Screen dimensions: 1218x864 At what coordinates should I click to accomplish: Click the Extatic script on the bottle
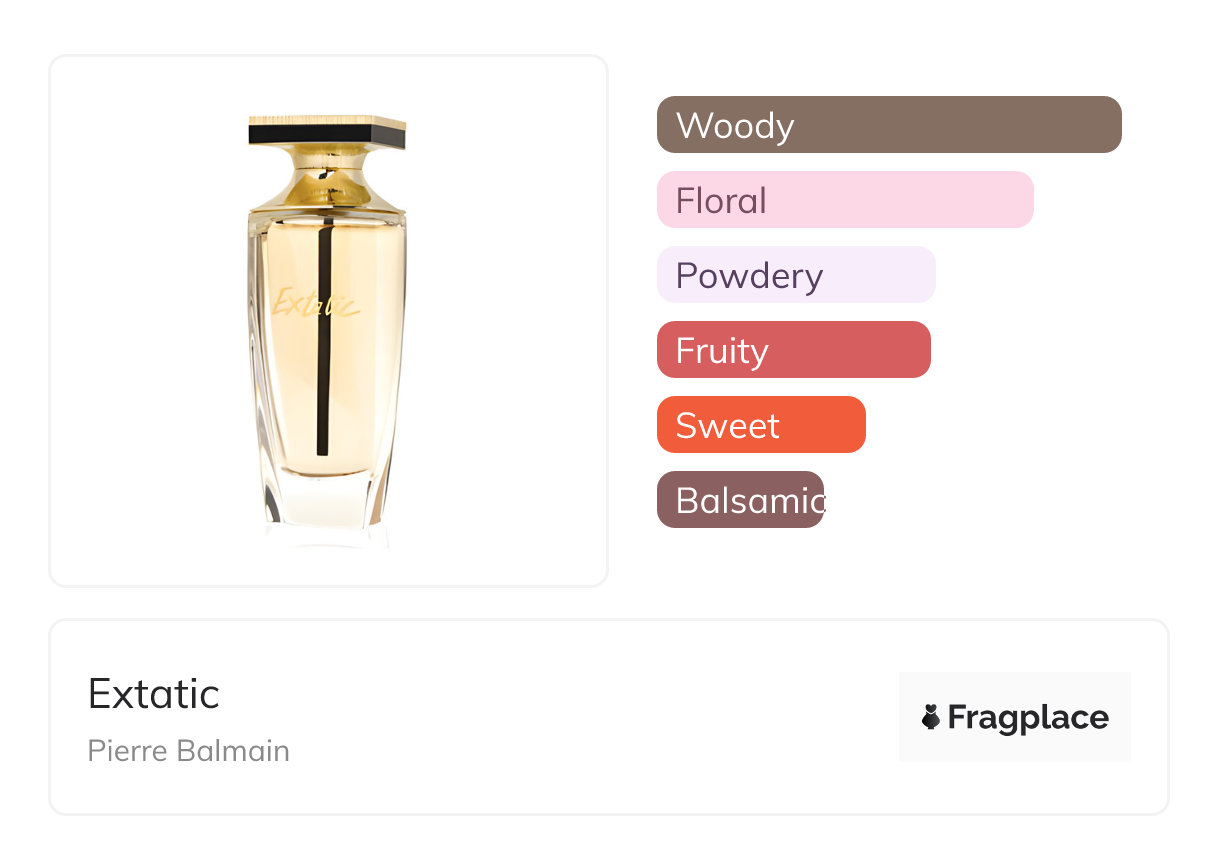click(x=314, y=303)
